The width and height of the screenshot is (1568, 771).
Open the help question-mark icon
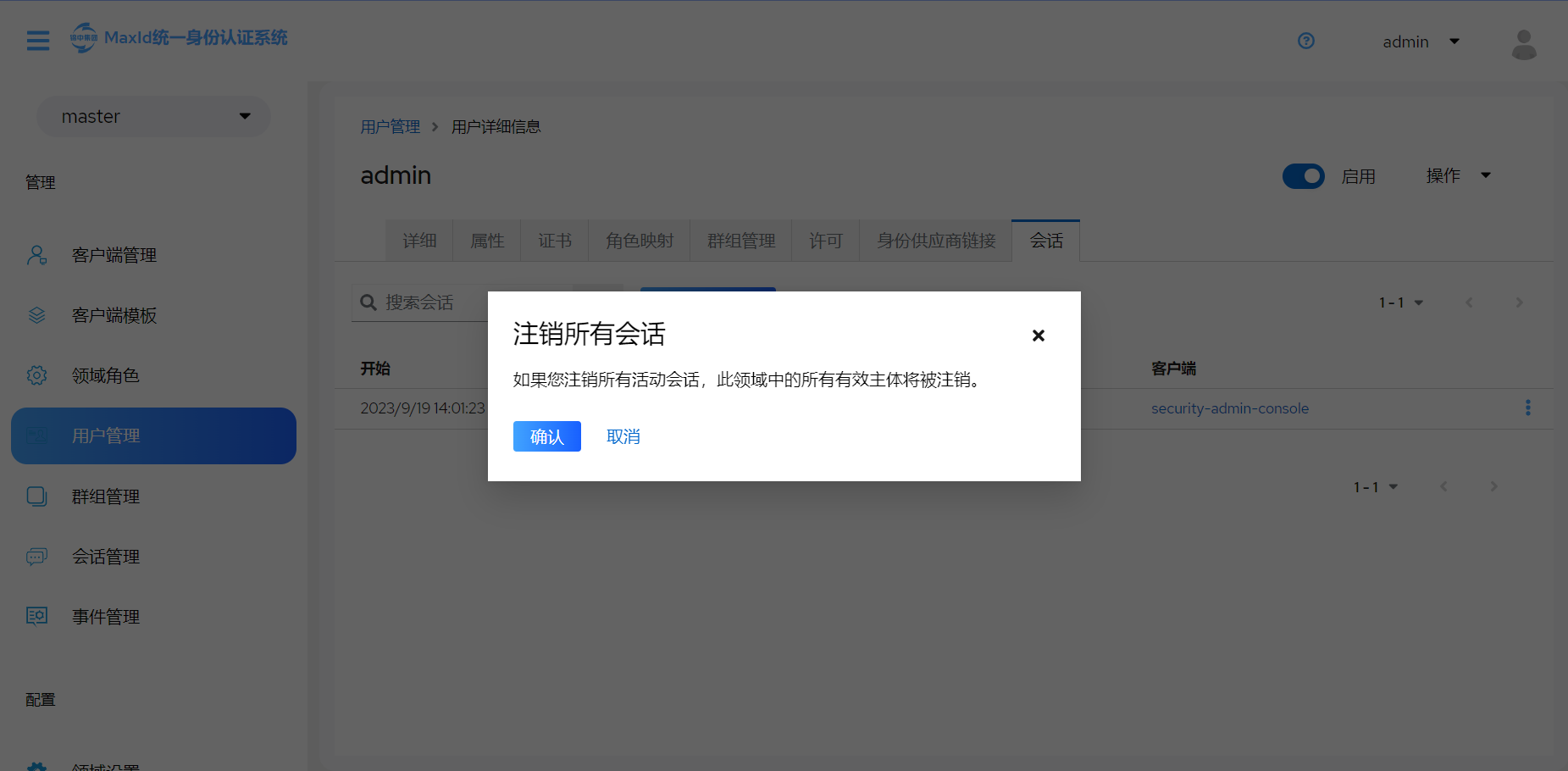coord(1306,41)
